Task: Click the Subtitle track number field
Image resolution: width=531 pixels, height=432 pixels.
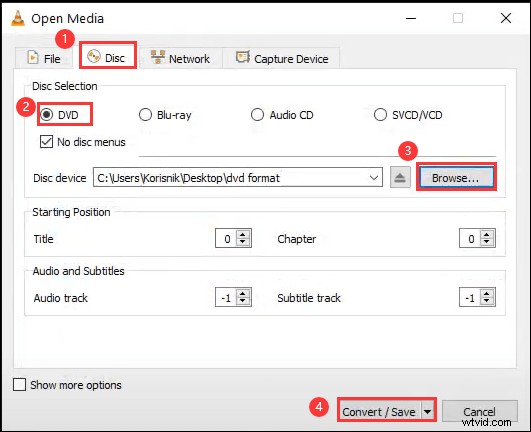Action: 471,297
